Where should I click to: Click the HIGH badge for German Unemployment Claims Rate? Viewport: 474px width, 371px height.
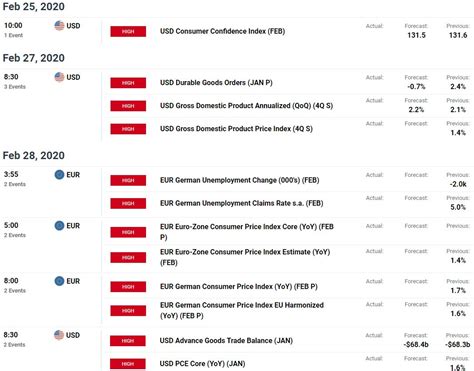tap(128, 203)
